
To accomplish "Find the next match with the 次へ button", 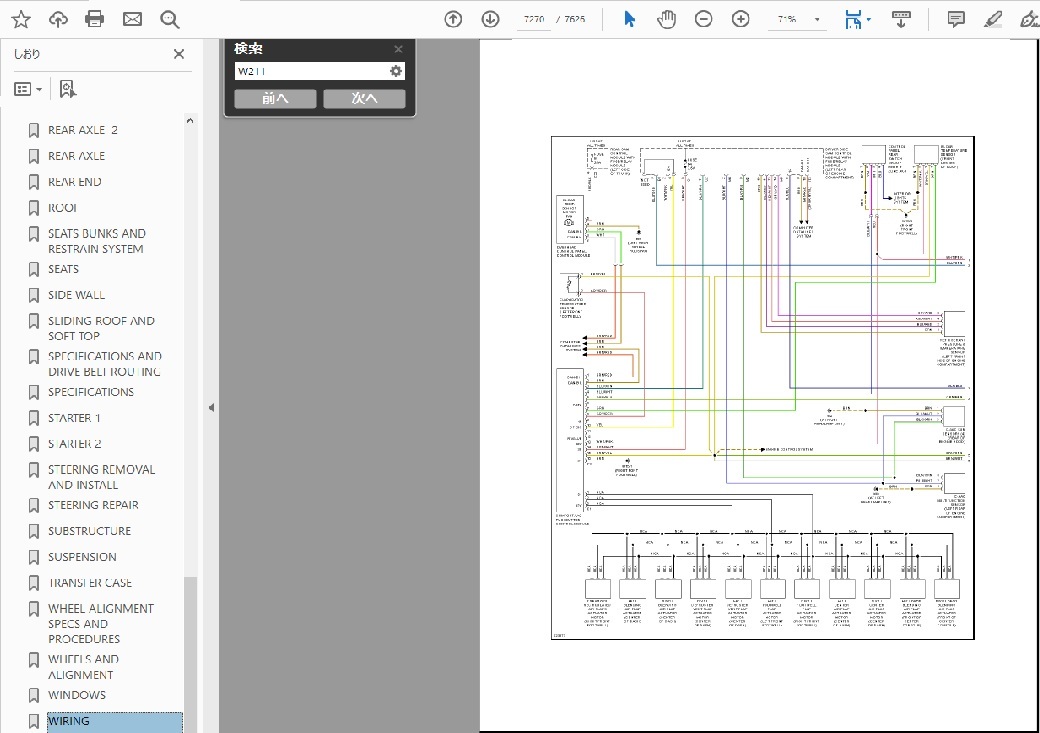I will click(x=364, y=98).
